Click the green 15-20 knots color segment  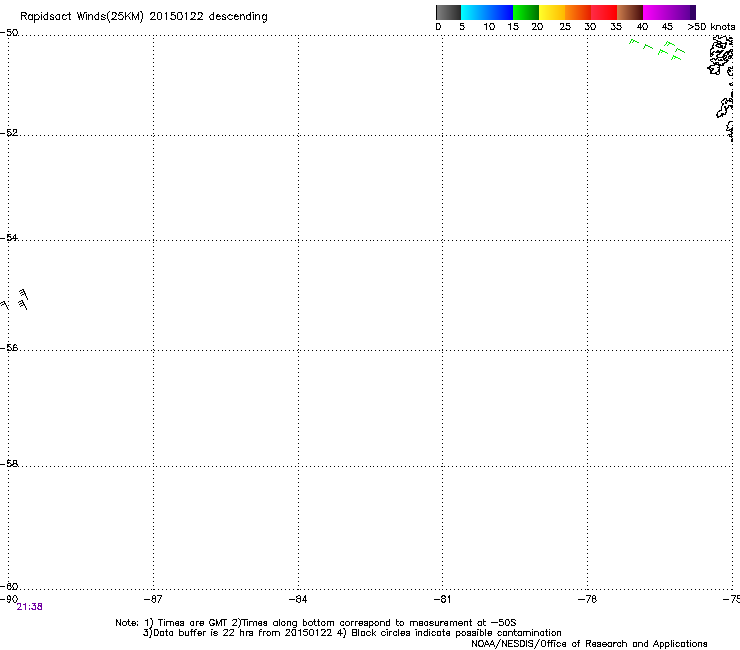(526, 12)
